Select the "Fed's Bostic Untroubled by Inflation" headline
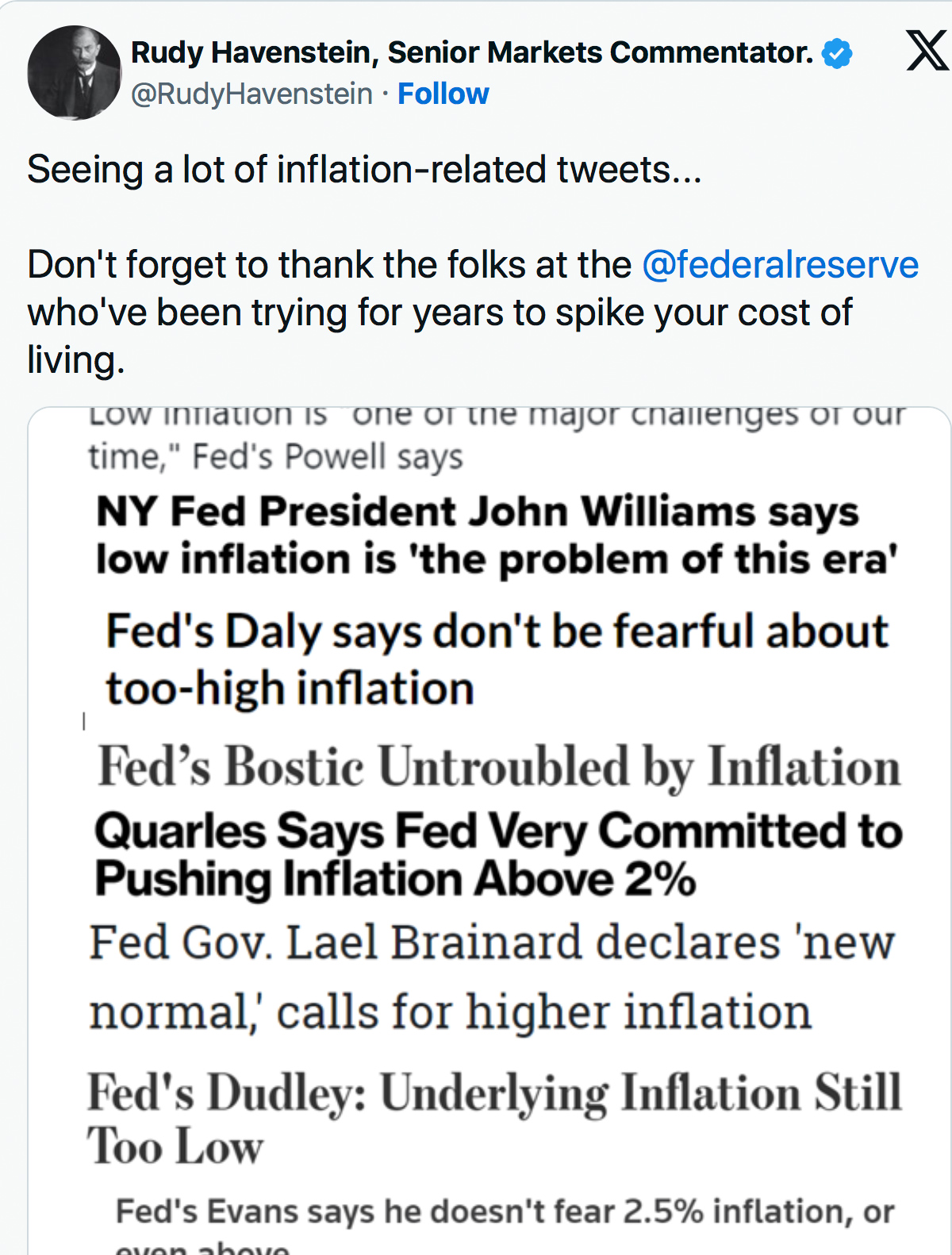952x1255 pixels. [x=498, y=766]
